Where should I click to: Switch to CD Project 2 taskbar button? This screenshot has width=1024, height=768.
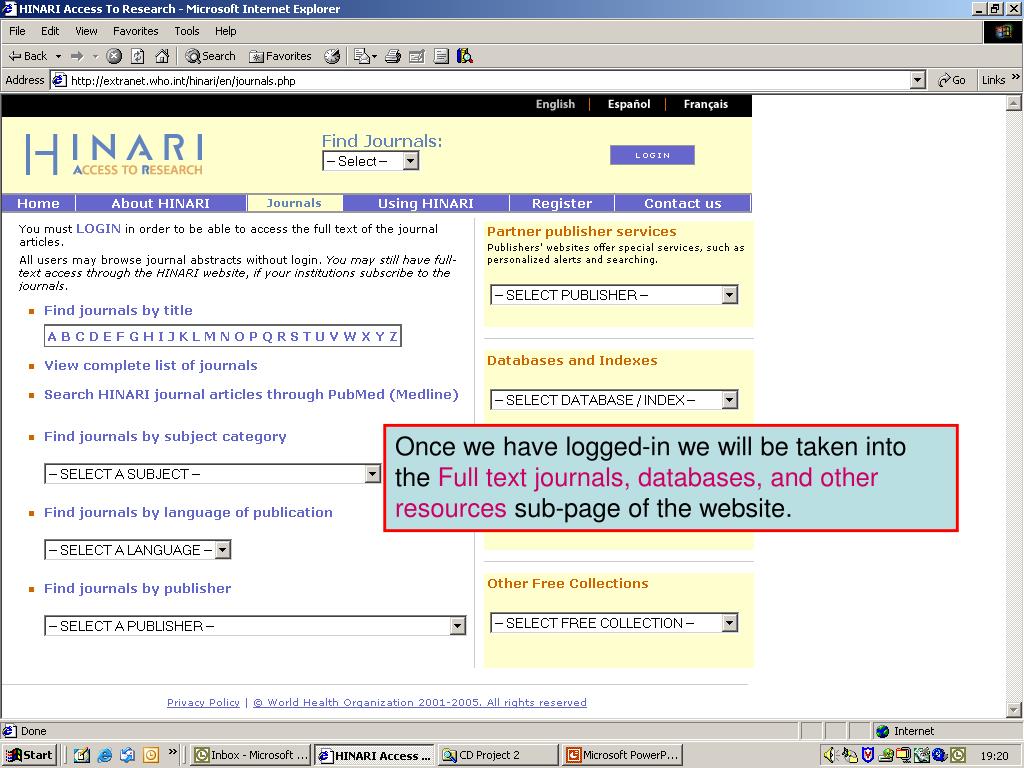click(498, 756)
